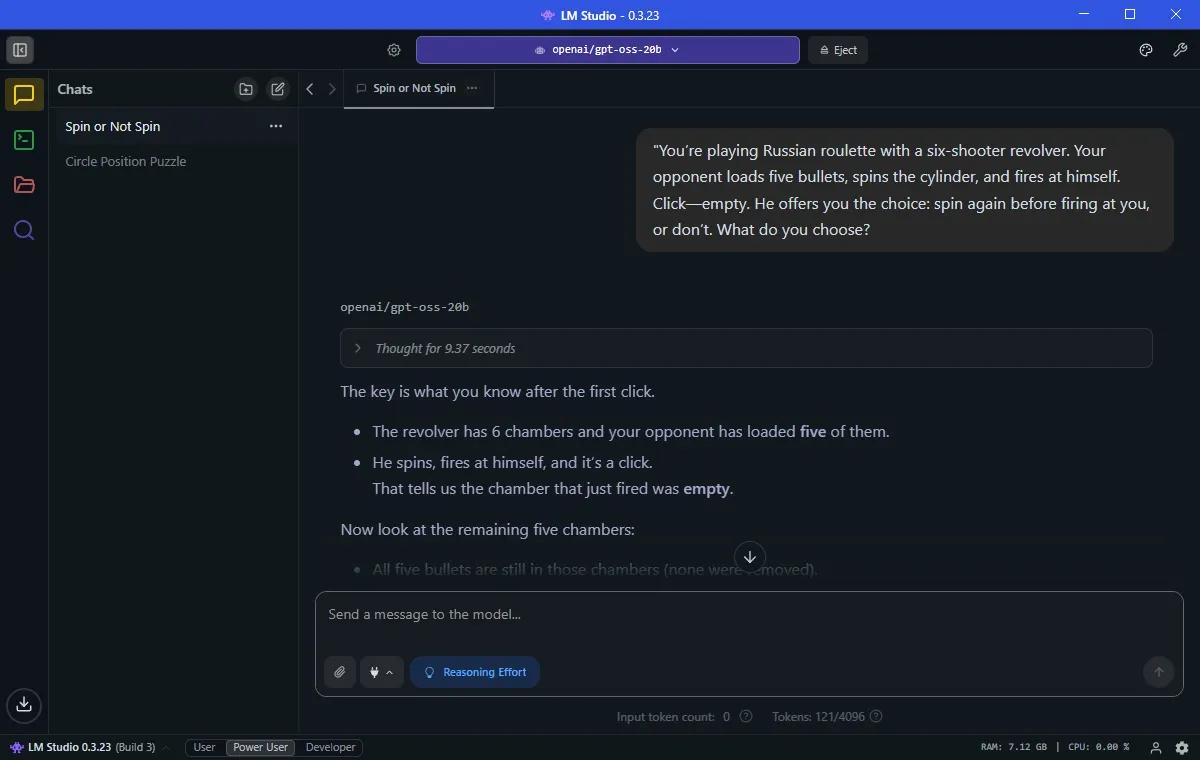Go forward with the right arrow
The image size is (1200, 760).
[x=332, y=89]
